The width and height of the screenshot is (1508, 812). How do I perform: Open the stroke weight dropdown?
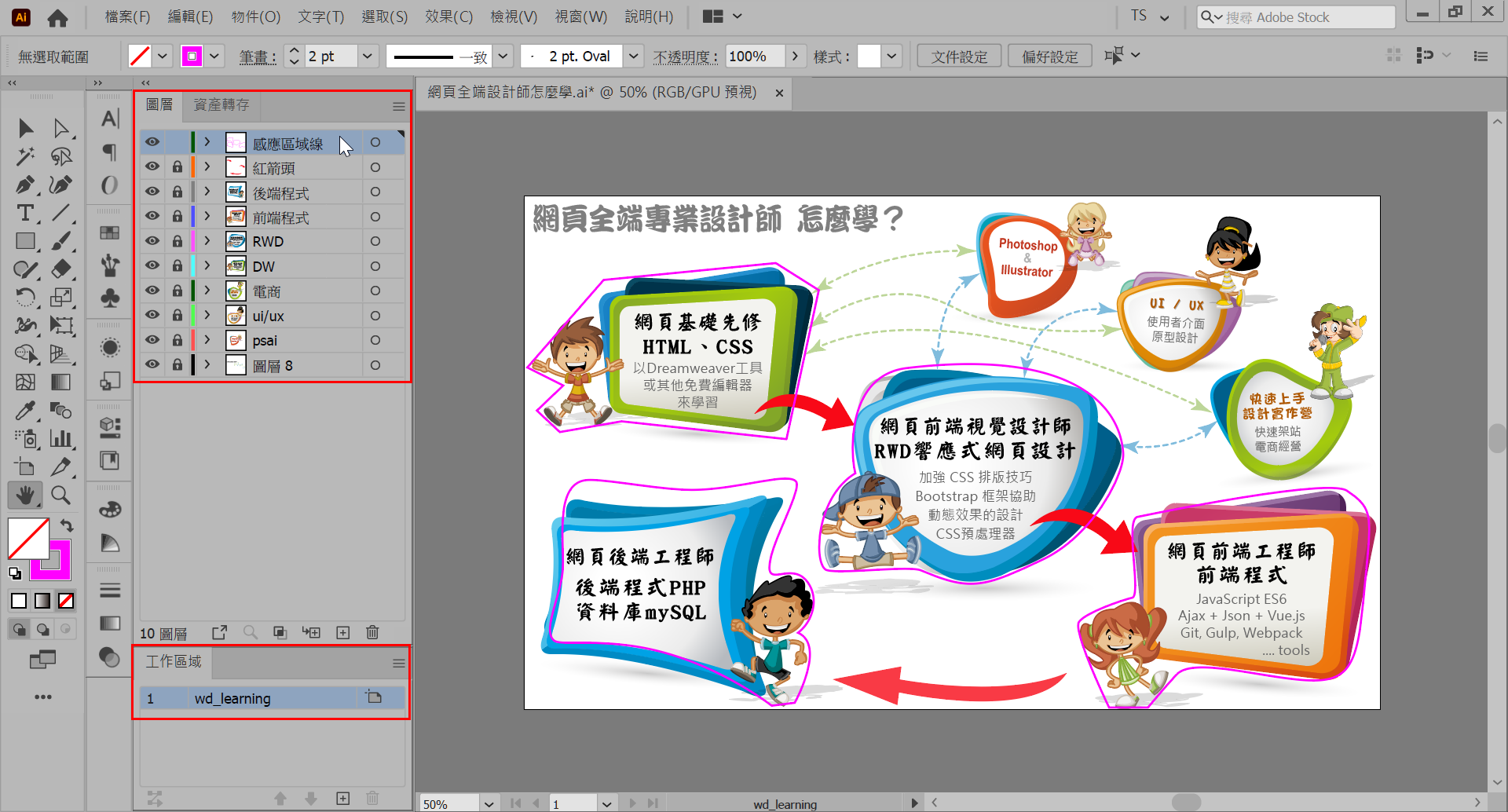(367, 56)
